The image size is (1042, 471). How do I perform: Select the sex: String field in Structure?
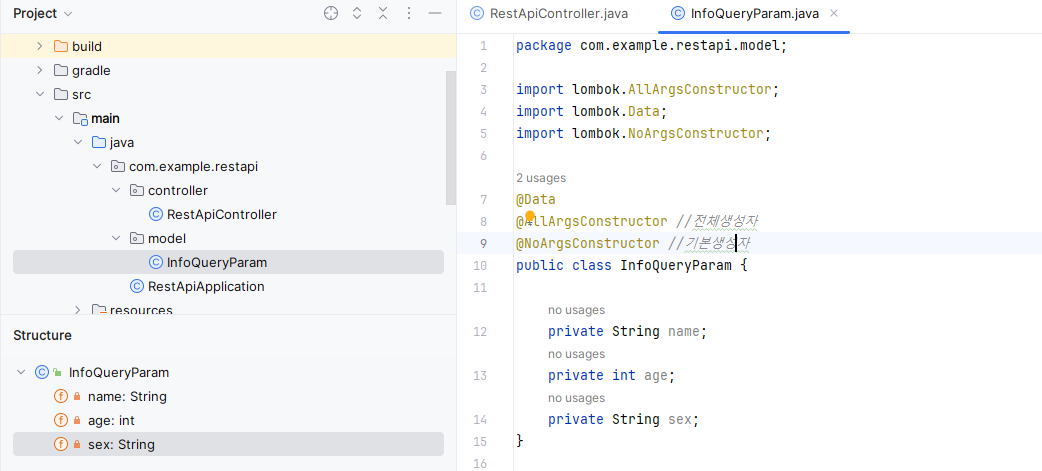click(x=228, y=444)
